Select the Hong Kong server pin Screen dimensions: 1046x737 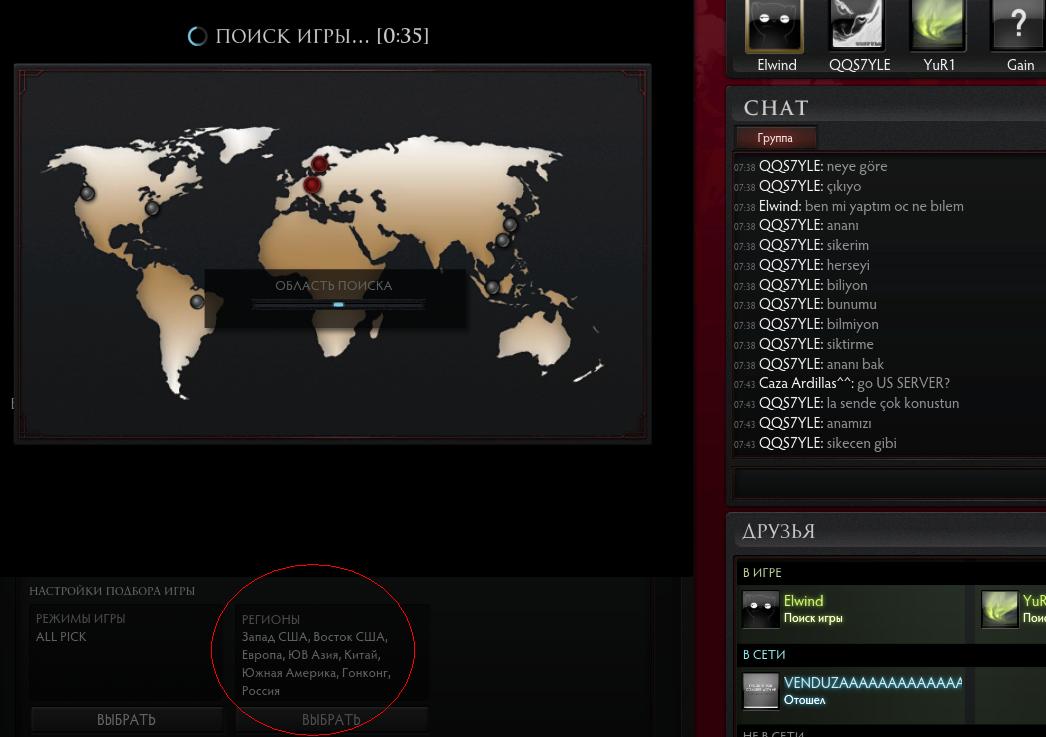click(503, 241)
